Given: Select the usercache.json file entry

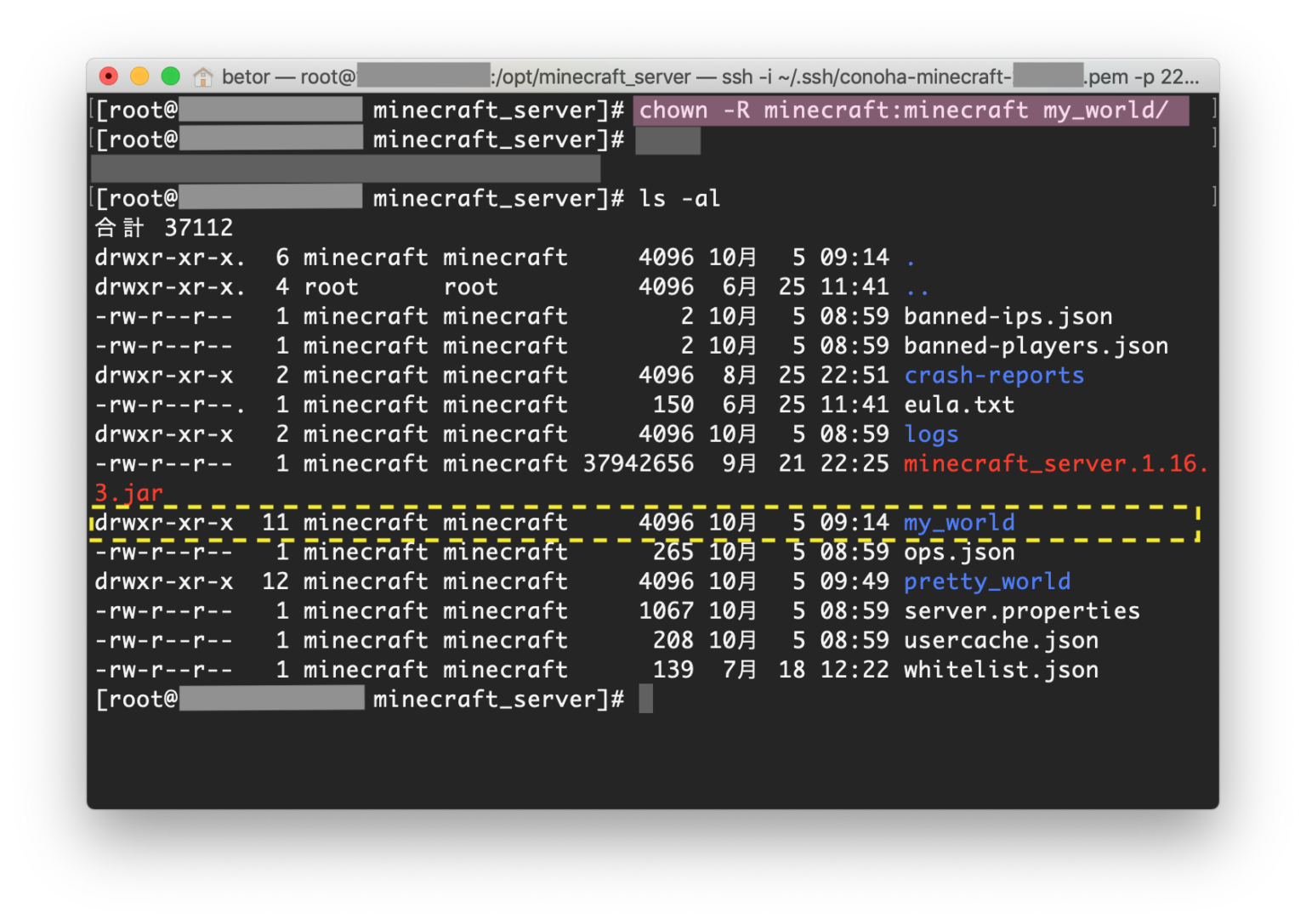Looking at the screenshot, I should click(1001, 640).
